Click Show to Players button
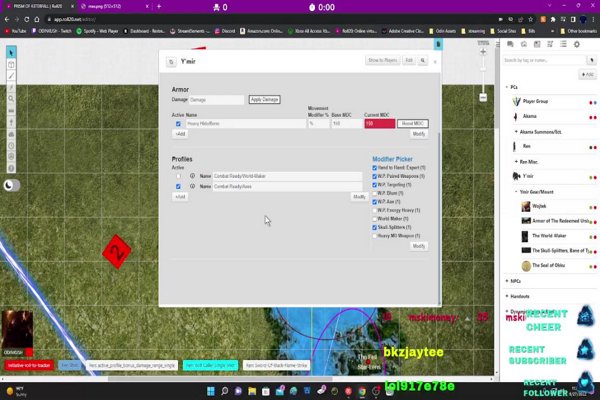Viewport: 600px width, 400px height. [383, 60]
